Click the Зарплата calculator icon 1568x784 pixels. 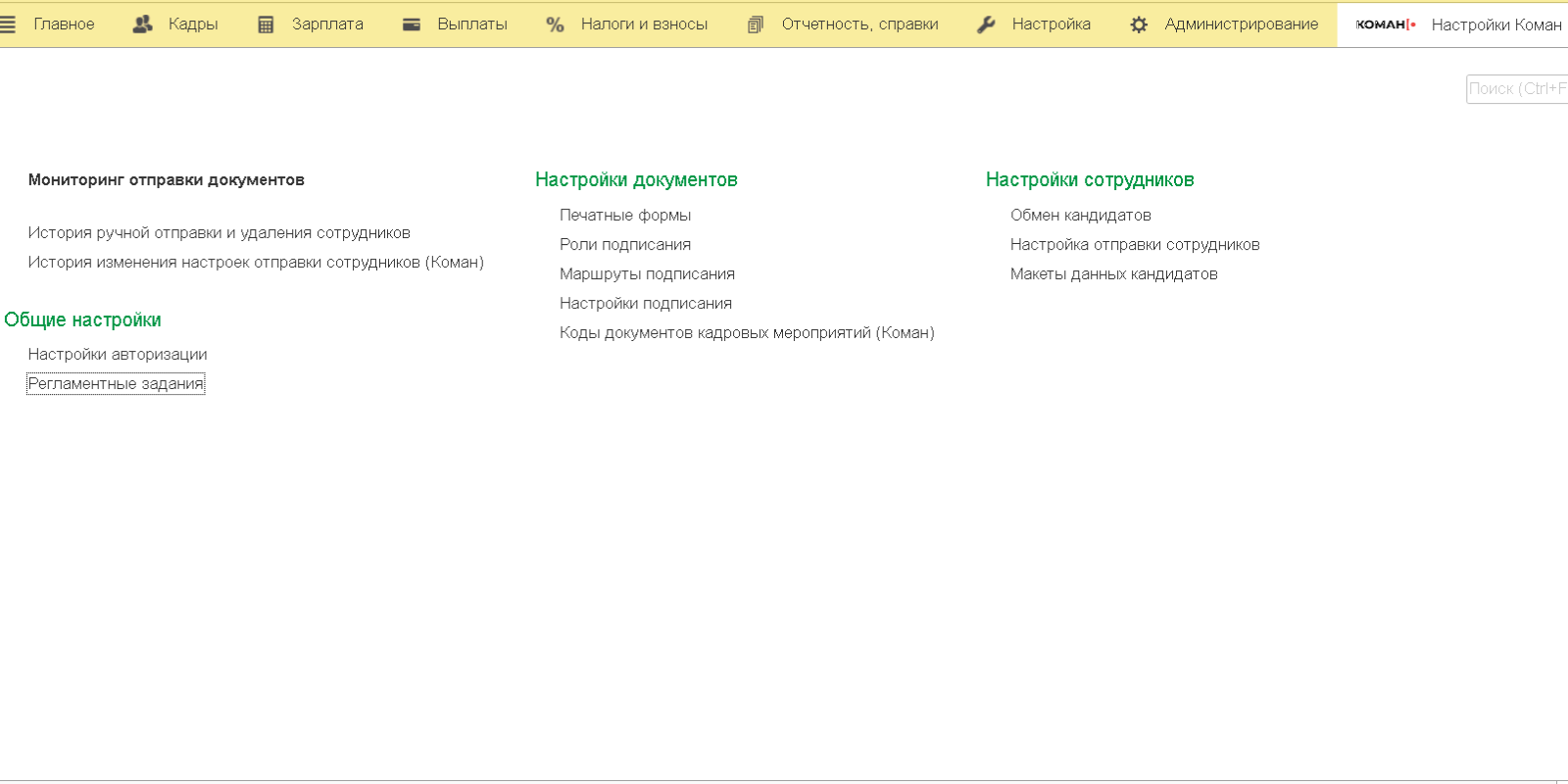pos(266,24)
